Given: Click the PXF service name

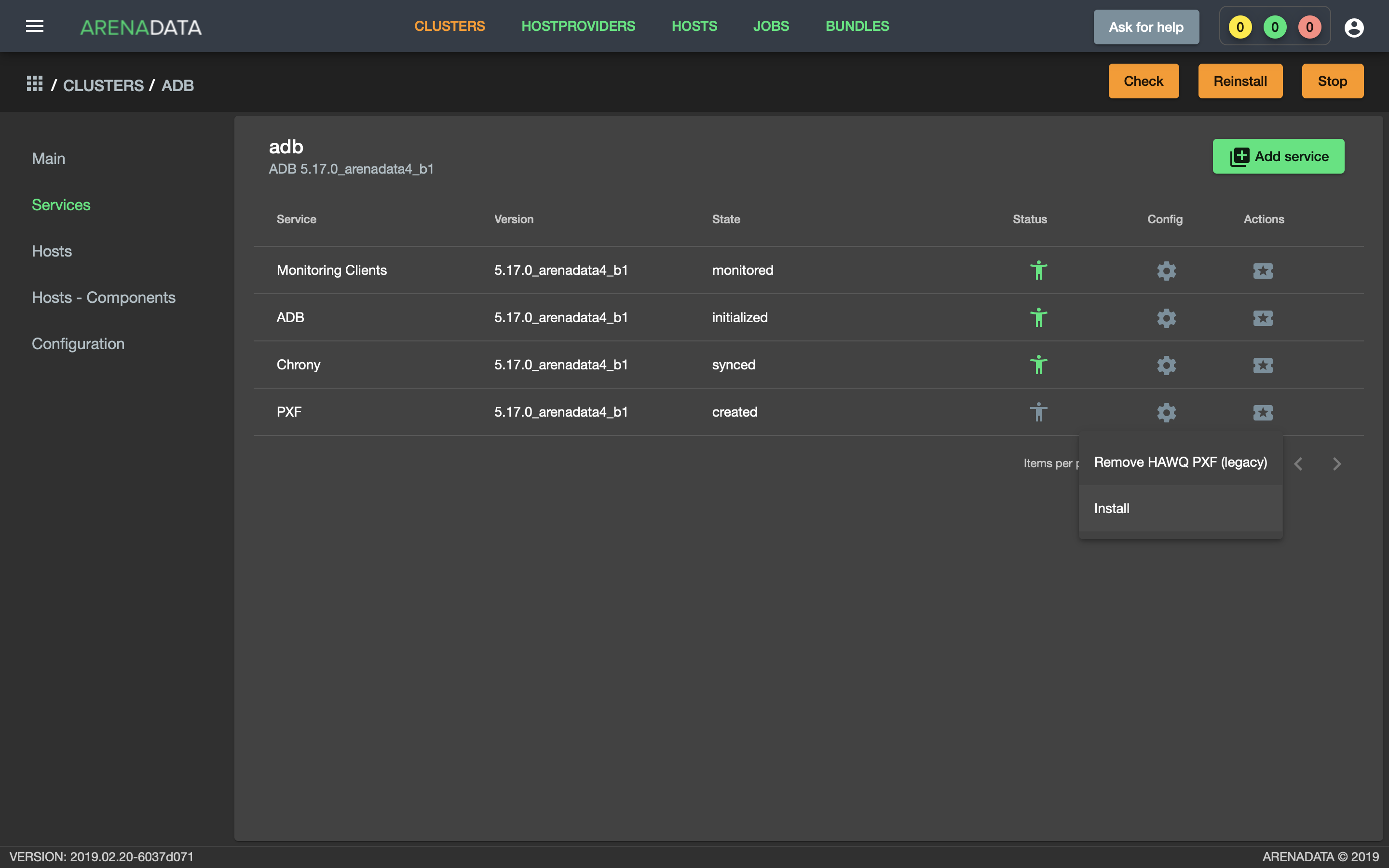Looking at the screenshot, I should [x=289, y=412].
